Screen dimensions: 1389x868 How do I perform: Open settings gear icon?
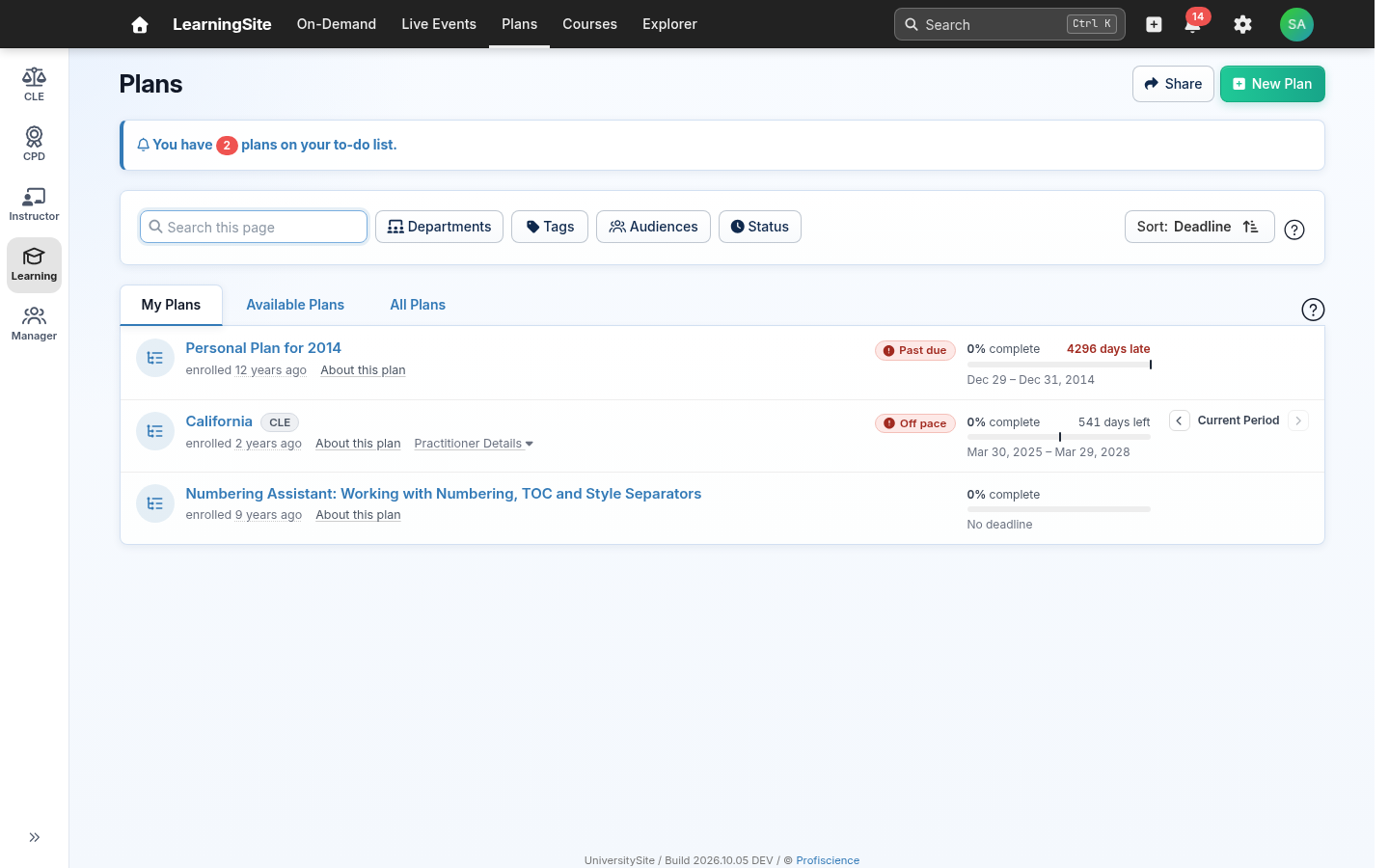click(x=1242, y=24)
